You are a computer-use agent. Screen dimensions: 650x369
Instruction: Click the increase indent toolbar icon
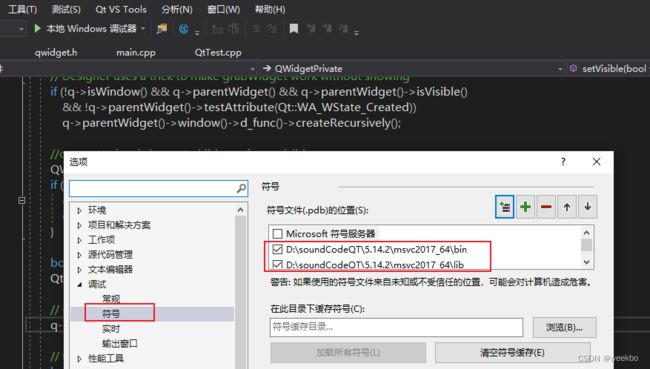(233, 29)
